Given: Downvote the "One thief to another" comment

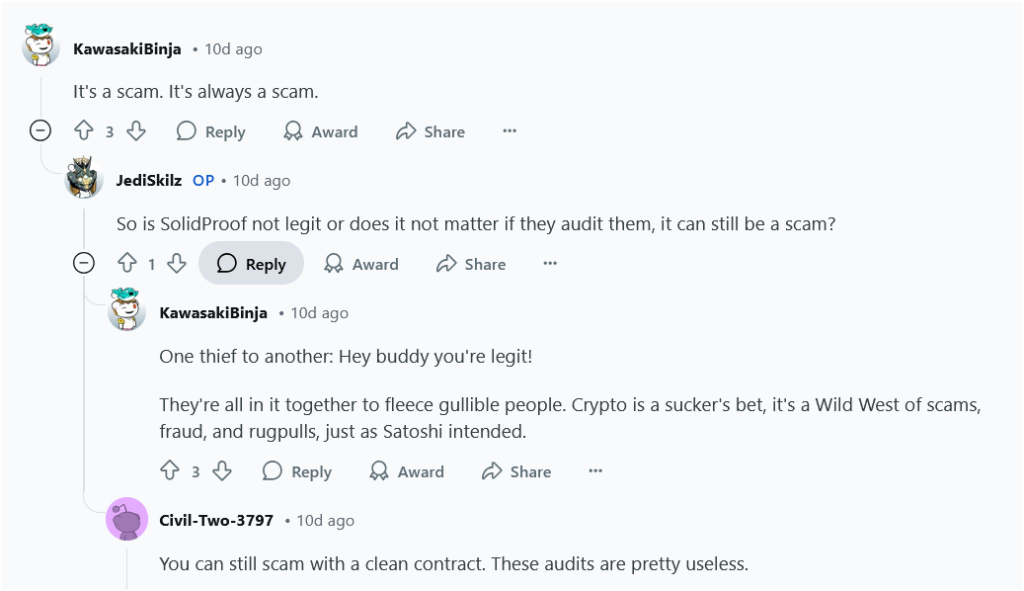Looking at the screenshot, I should coord(222,471).
